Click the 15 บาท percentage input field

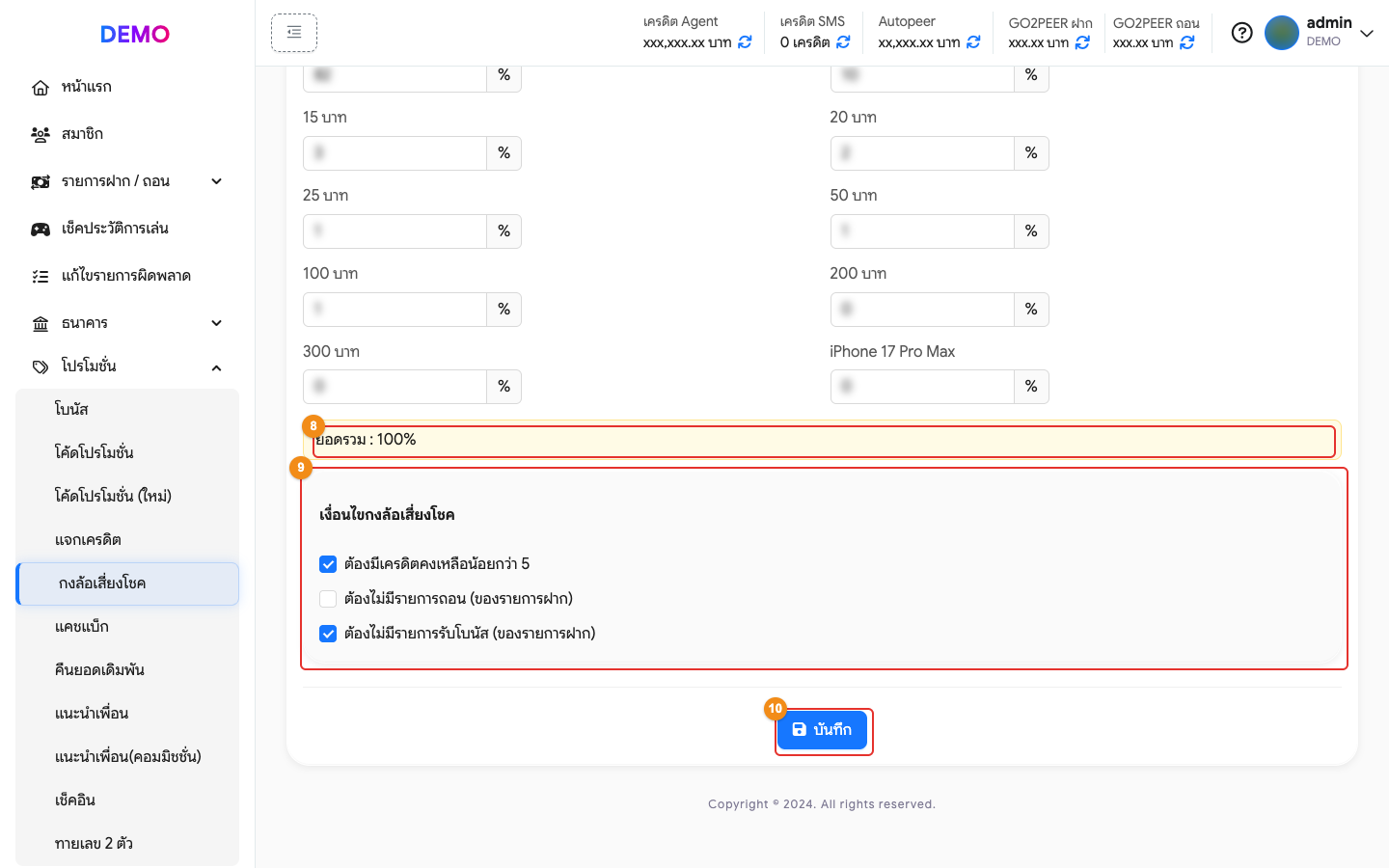pos(395,153)
